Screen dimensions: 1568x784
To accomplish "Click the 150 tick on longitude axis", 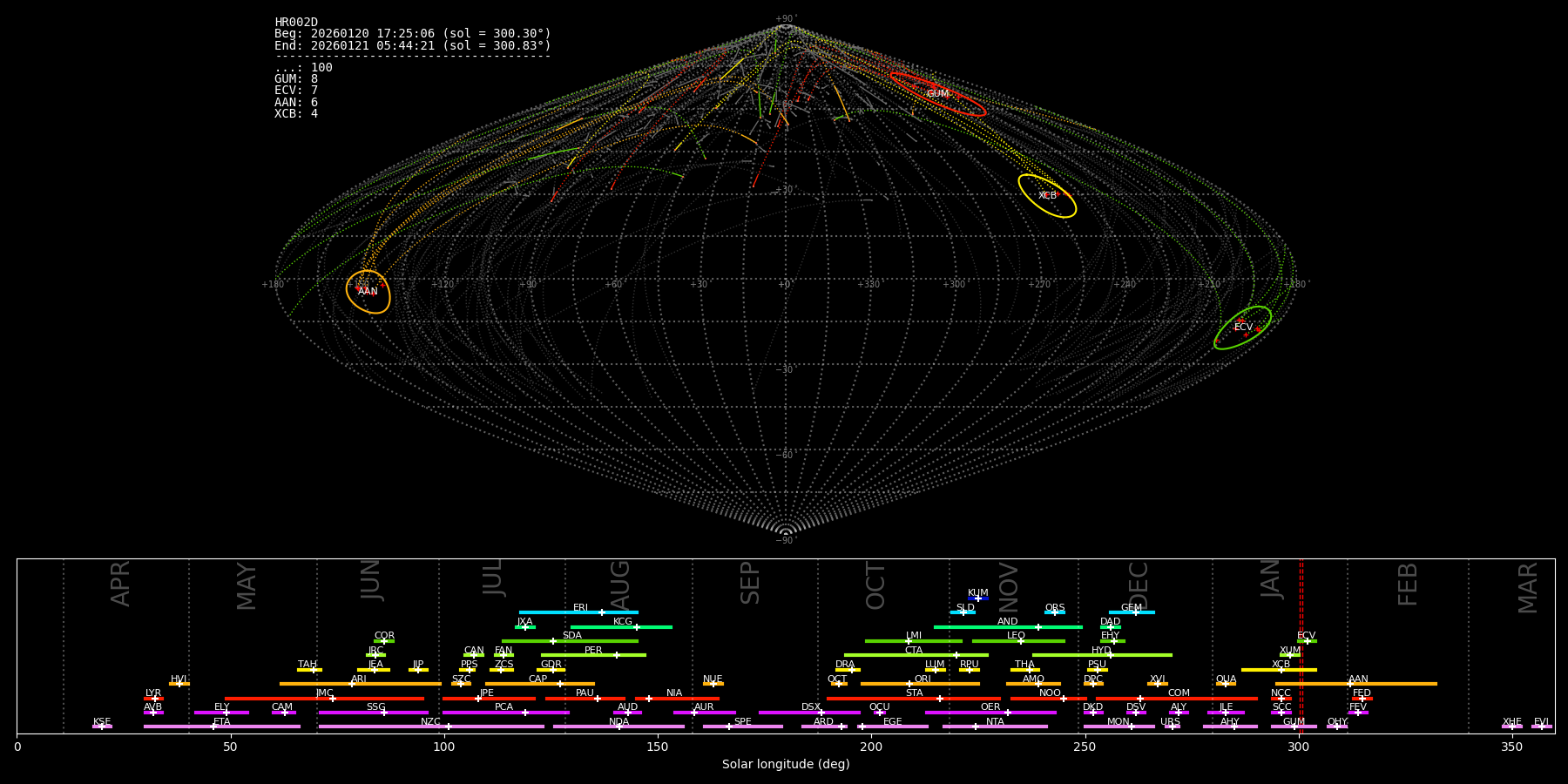I will [x=658, y=747].
